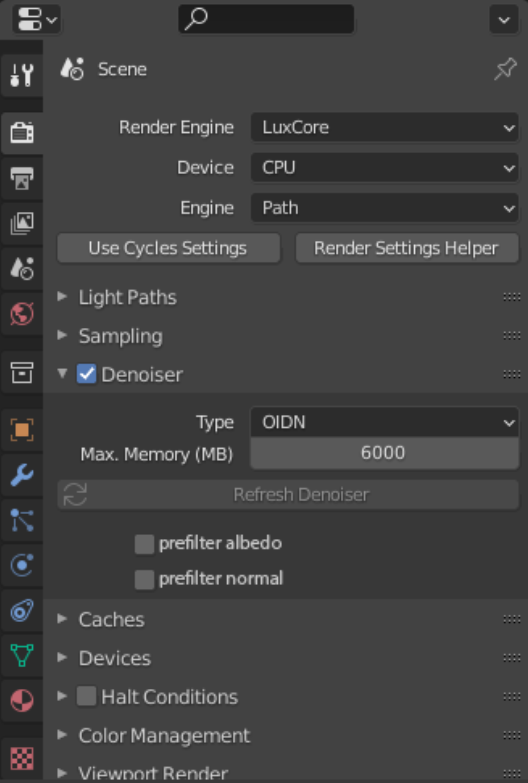This screenshot has height=783, width=528.
Task: Open View Layer properties tab
Action: [x=21, y=223]
